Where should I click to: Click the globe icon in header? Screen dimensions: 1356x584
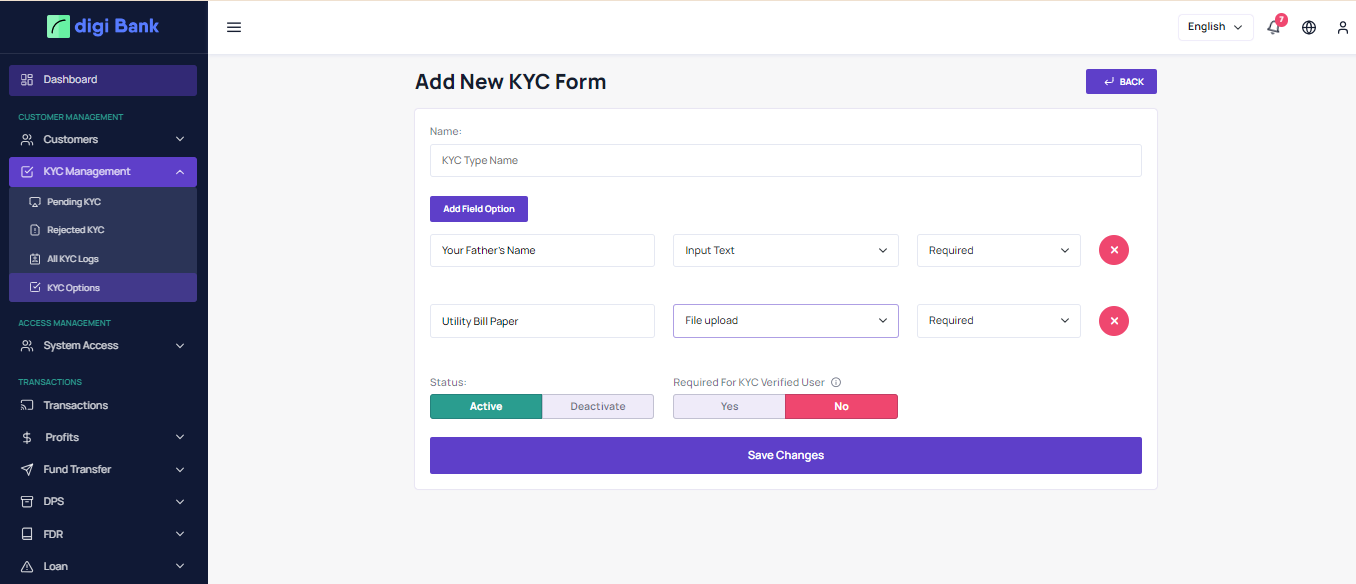pos(1309,27)
